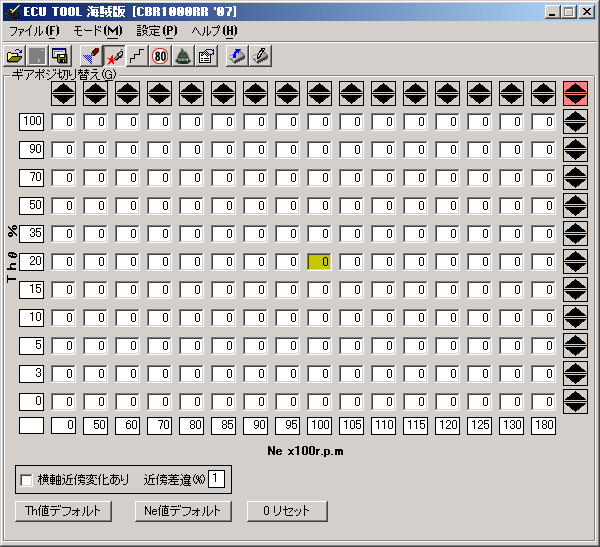Open the モード(M) menu
This screenshot has width=600, height=547.
(98, 31)
